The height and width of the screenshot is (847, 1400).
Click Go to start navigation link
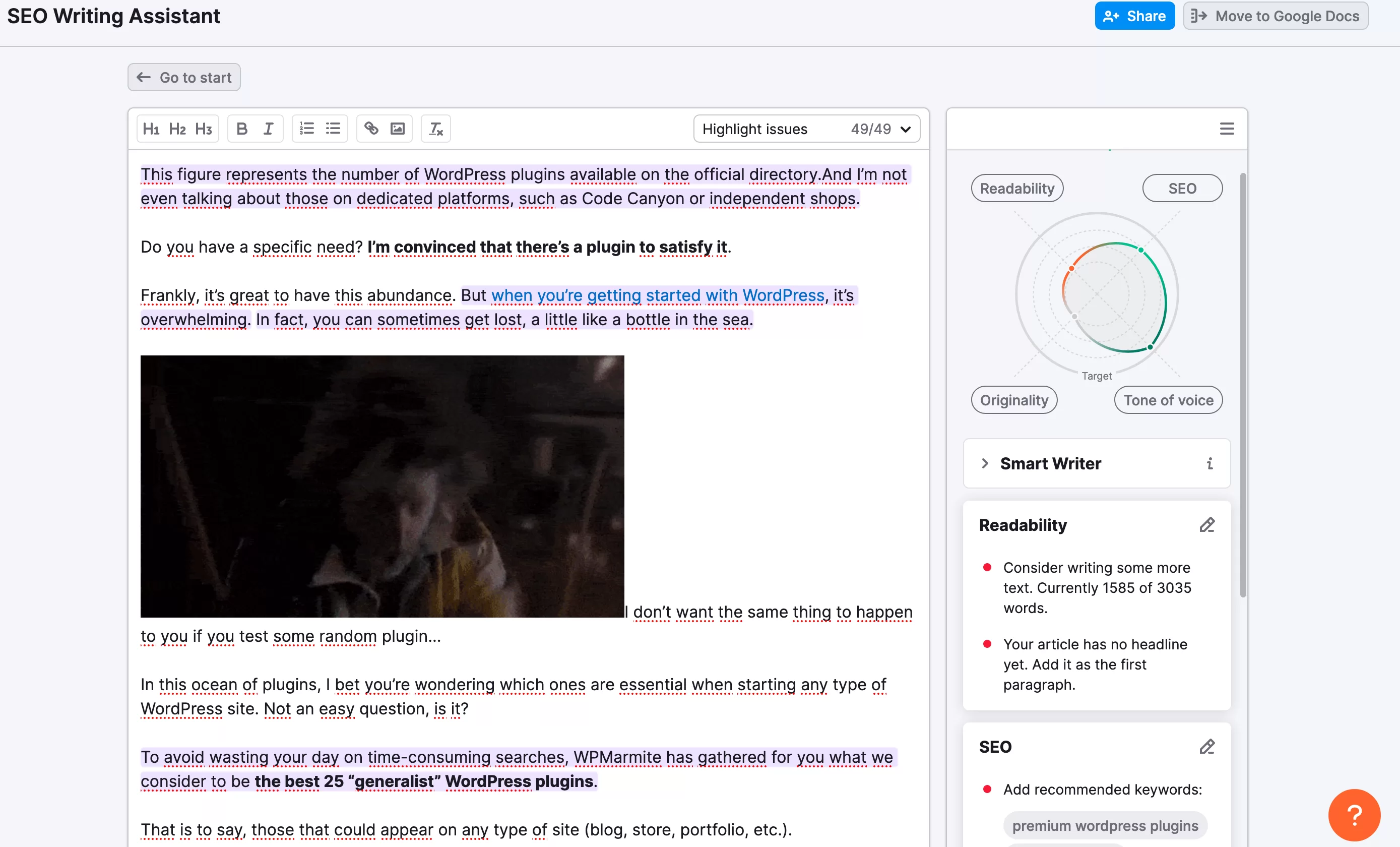pos(183,77)
